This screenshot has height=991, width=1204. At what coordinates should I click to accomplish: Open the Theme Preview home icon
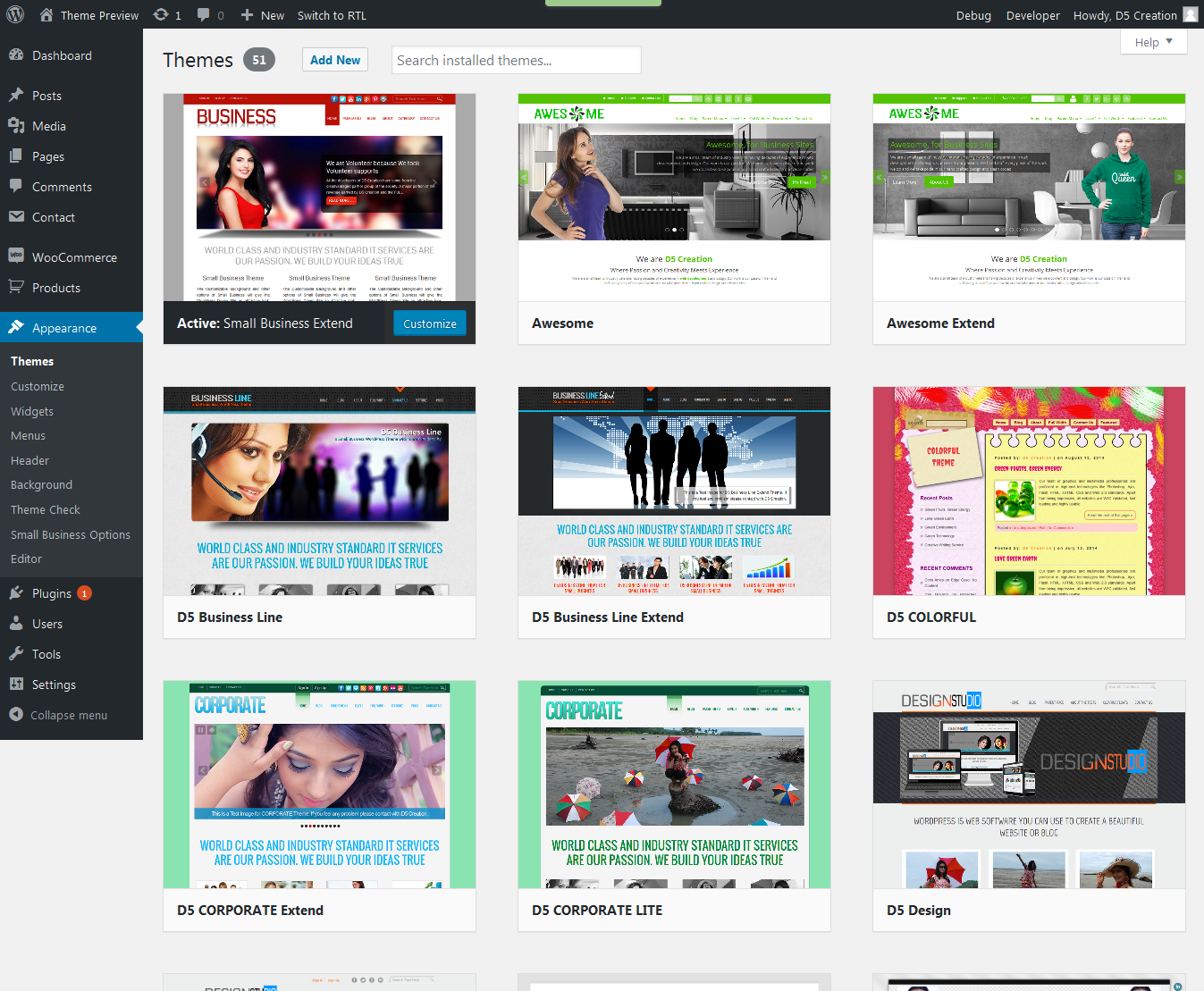pyautogui.click(x=46, y=14)
